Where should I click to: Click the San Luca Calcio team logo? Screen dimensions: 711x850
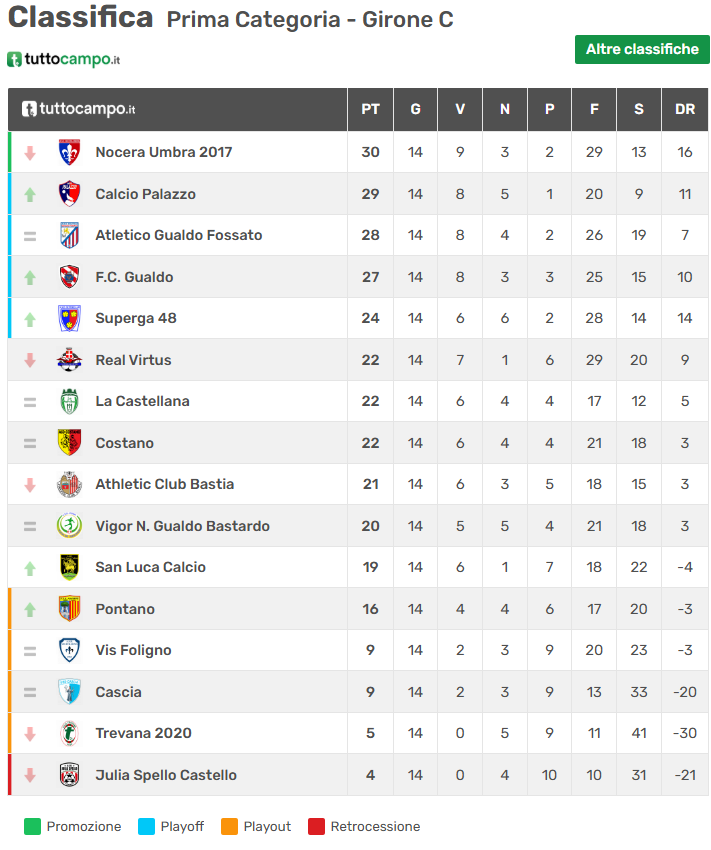69,567
